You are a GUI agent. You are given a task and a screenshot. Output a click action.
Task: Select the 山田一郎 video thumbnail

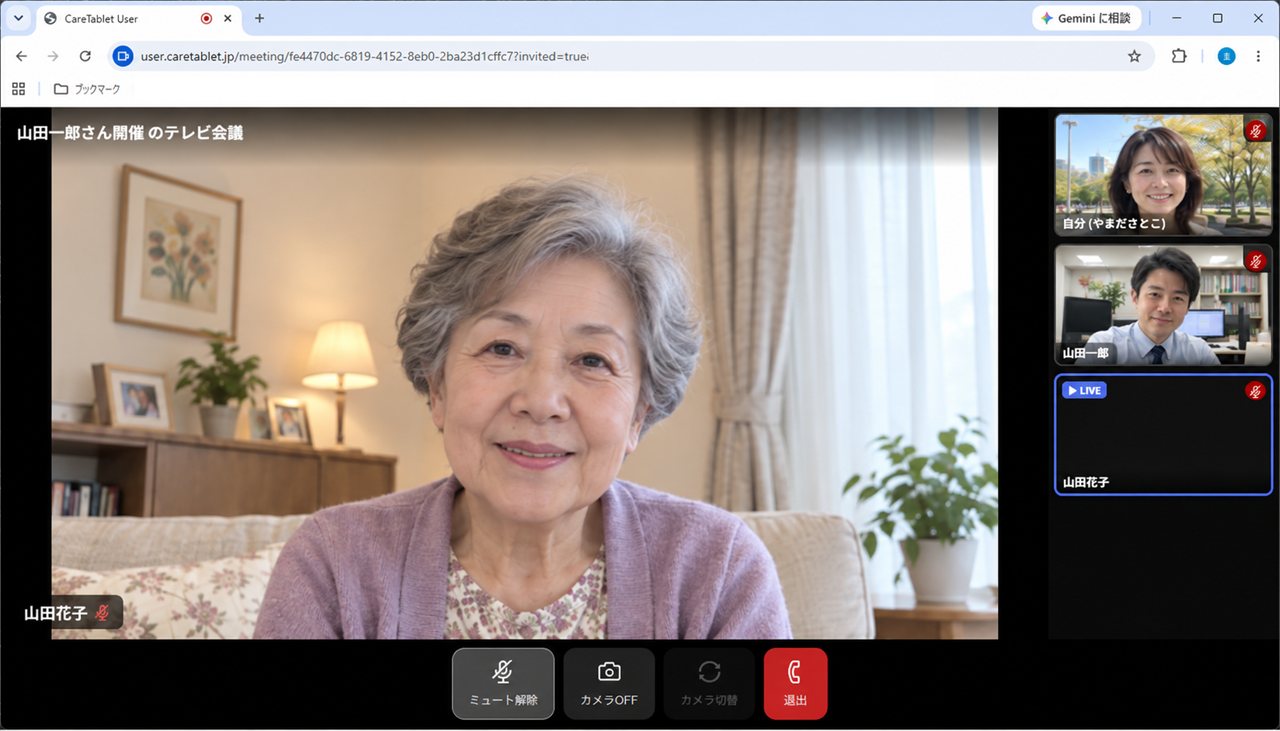click(x=1163, y=305)
